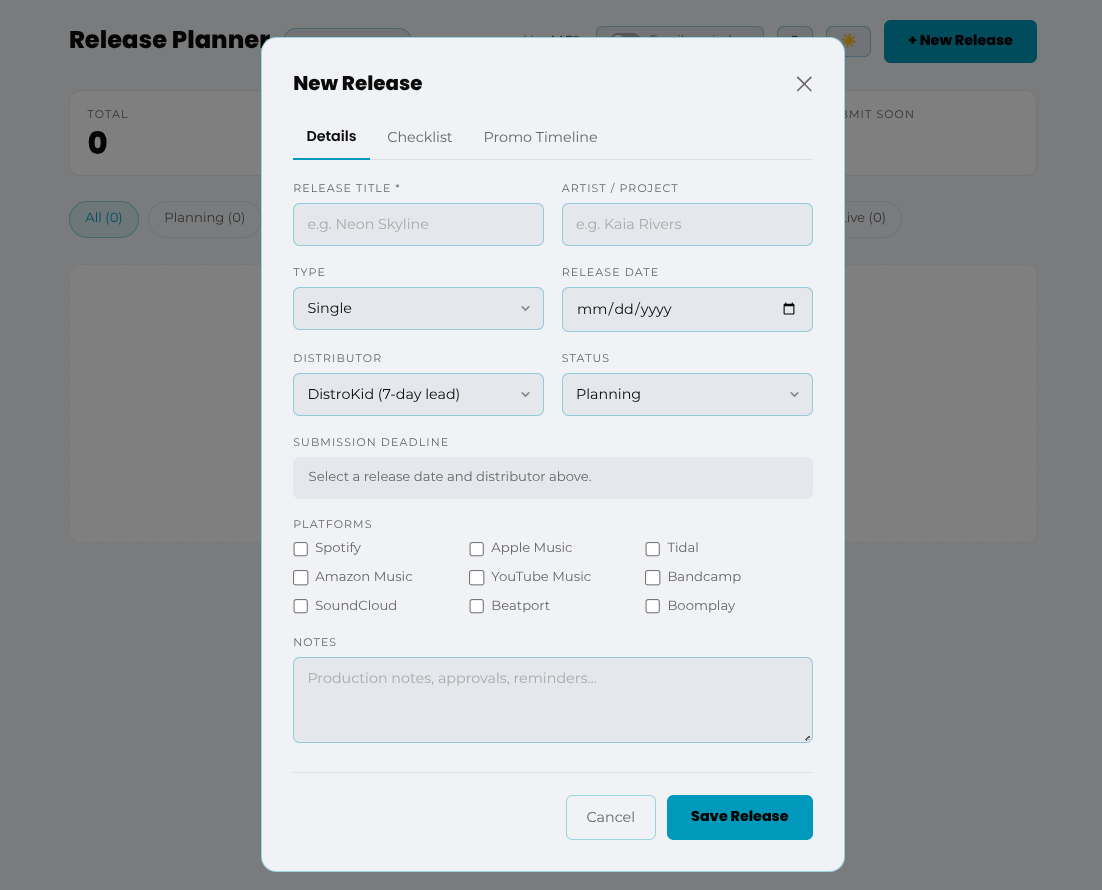Screen dimensions: 1102x890
Task: Focus the Release Date input
Action: (x=687, y=309)
